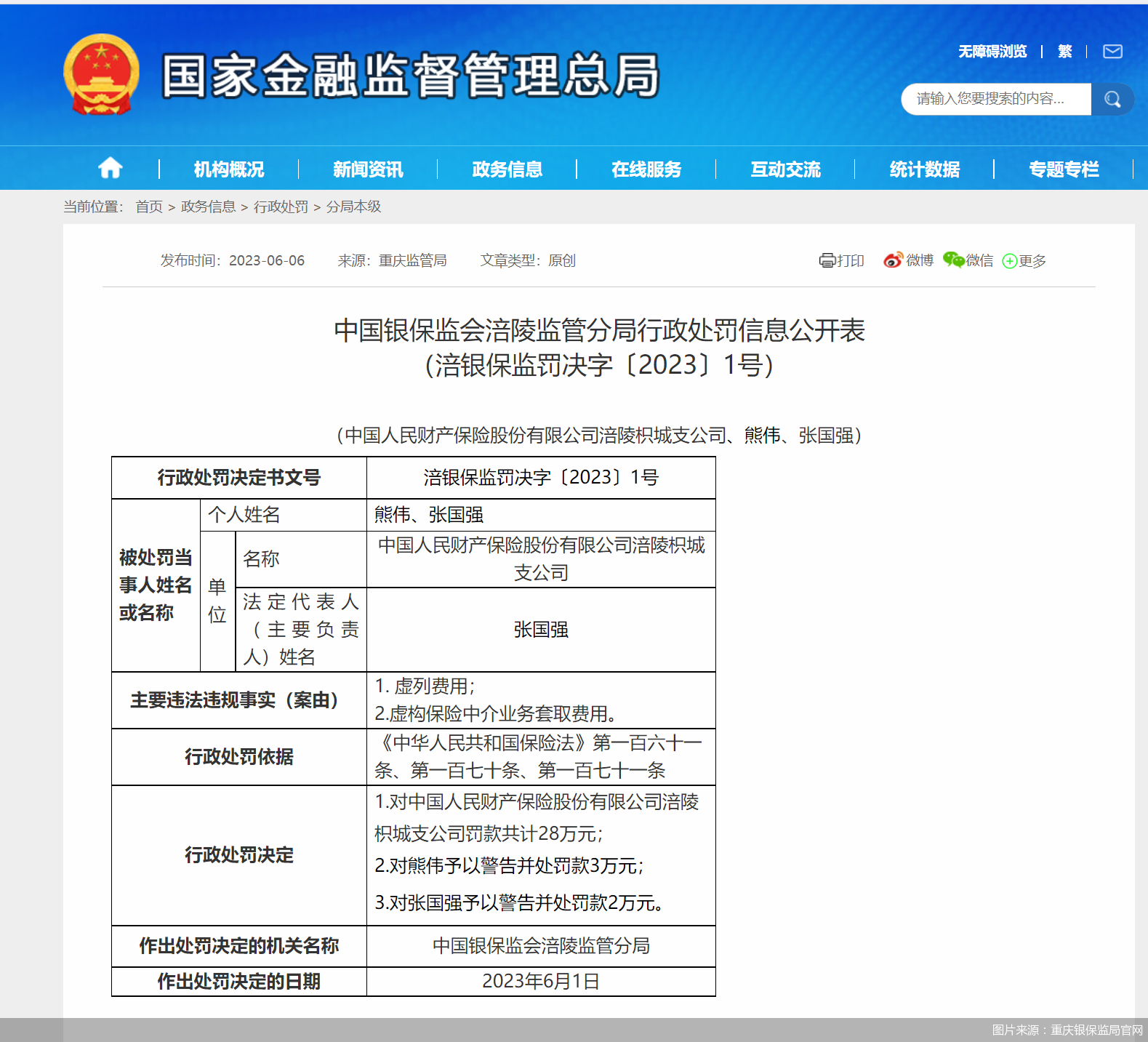Share to Weibo via 微博 icon
1148x1042 pixels.
coord(908,260)
